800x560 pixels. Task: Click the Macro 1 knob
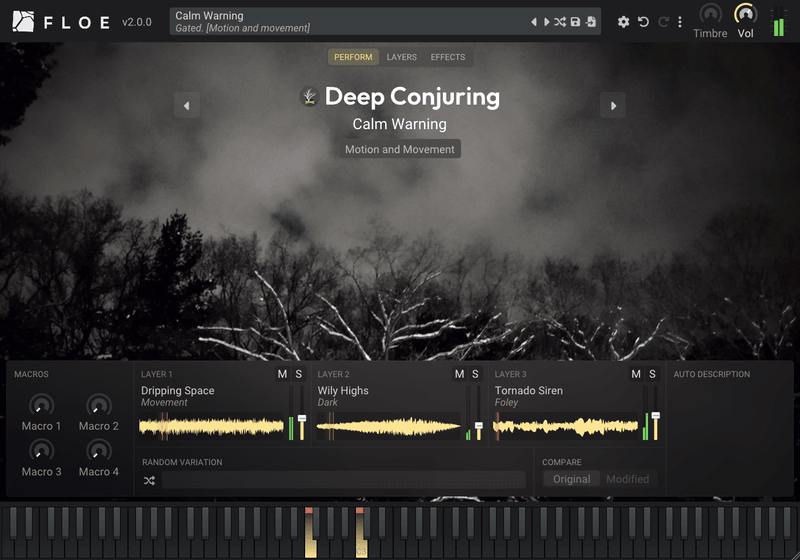pos(41,405)
